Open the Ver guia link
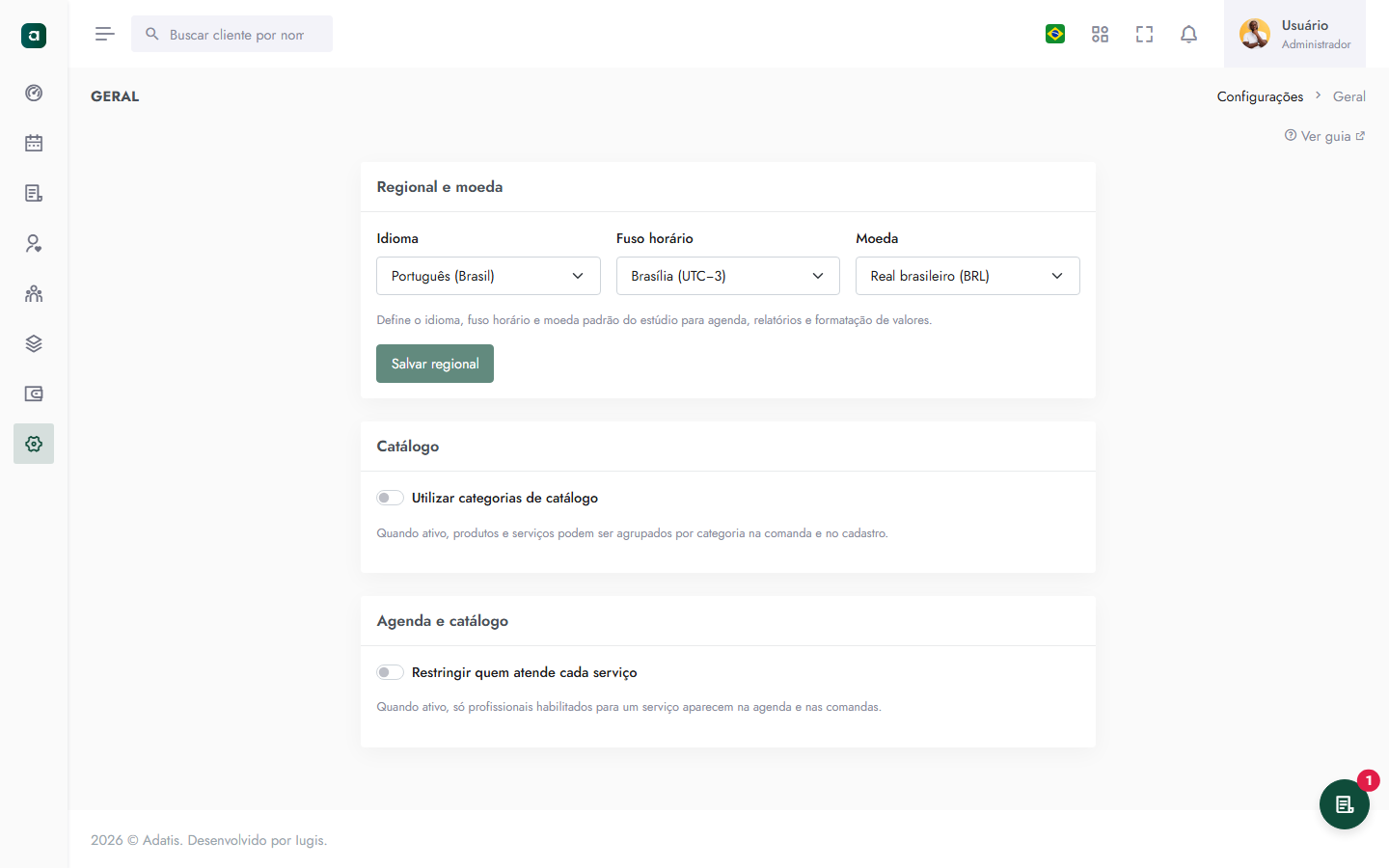The height and width of the screenshot is (868, 1389). [x=1324, y=136]
